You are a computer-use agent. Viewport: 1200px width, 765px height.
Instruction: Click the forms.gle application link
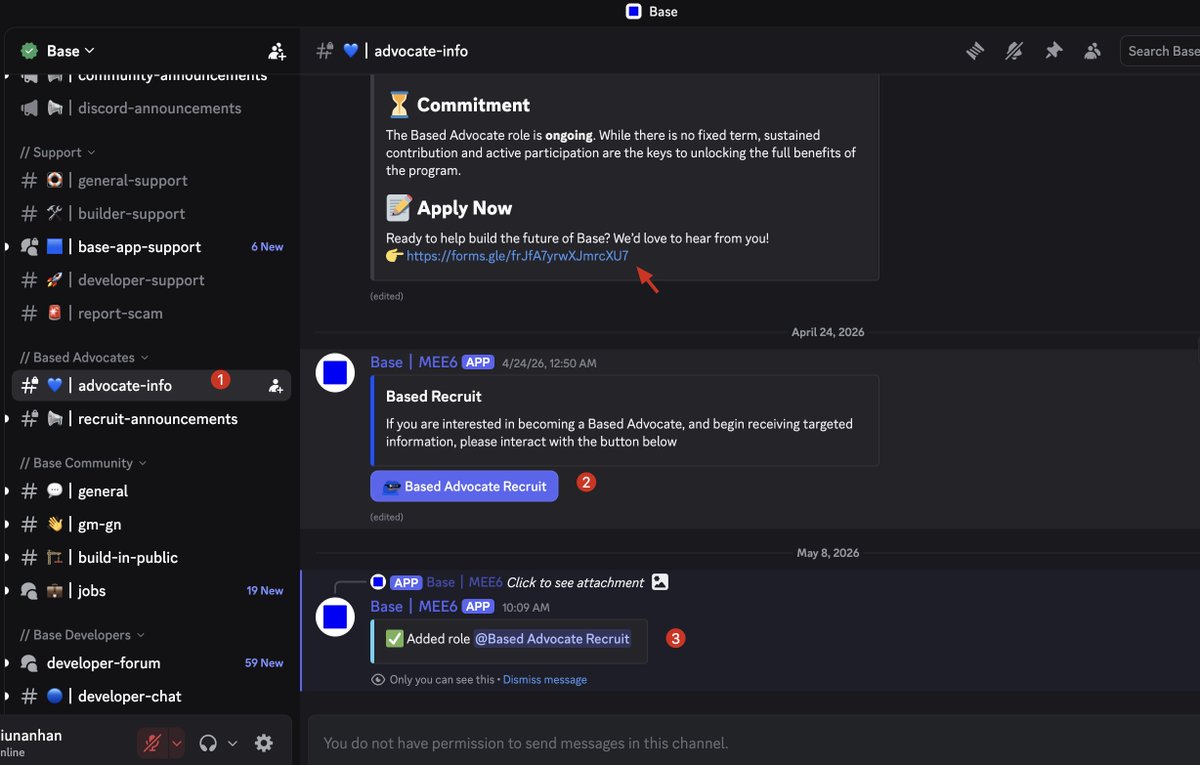coord(517,256)
